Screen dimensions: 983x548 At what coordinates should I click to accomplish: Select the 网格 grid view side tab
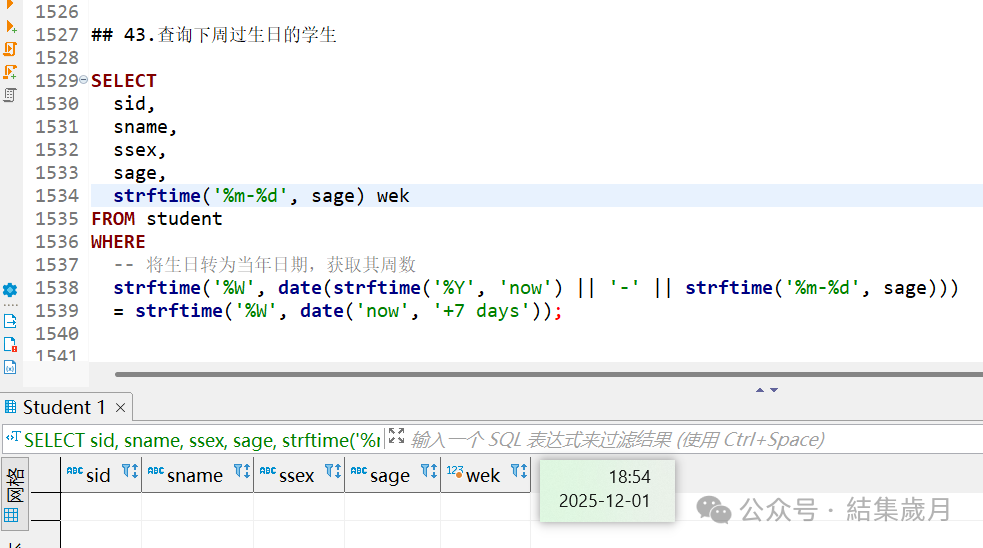tap(14, 495)
